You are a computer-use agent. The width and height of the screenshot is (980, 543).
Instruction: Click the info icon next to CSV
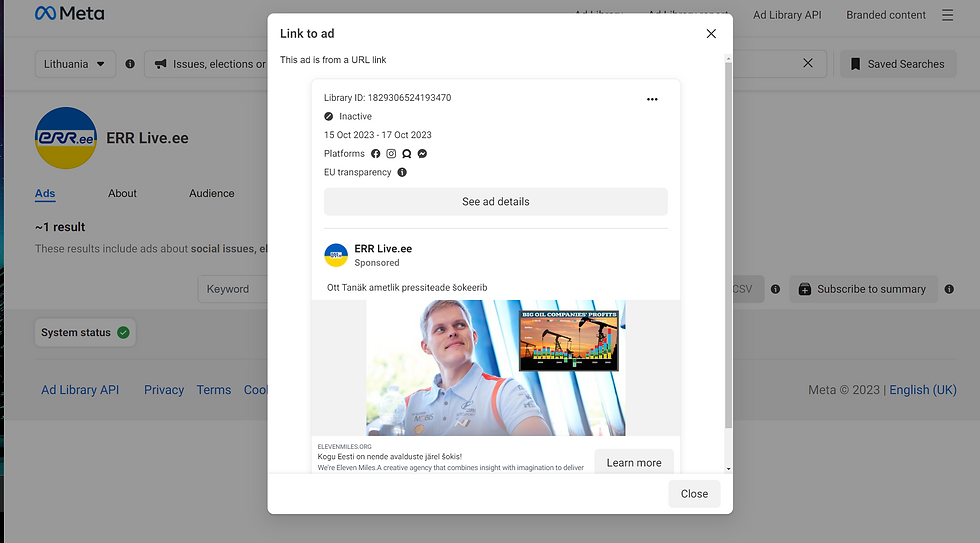775,289
